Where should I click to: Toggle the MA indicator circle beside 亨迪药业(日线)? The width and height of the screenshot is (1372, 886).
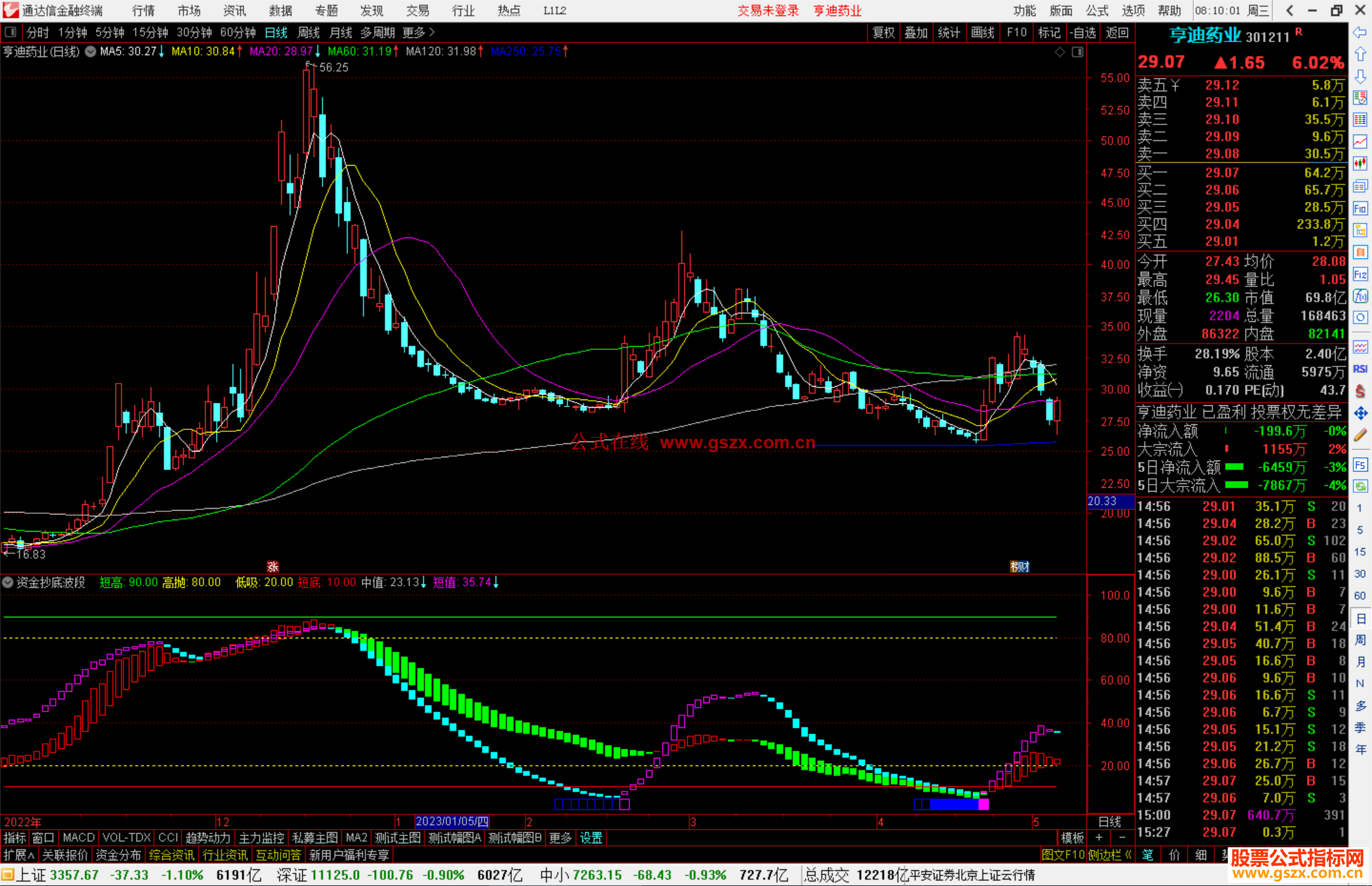tap(90, 51)
